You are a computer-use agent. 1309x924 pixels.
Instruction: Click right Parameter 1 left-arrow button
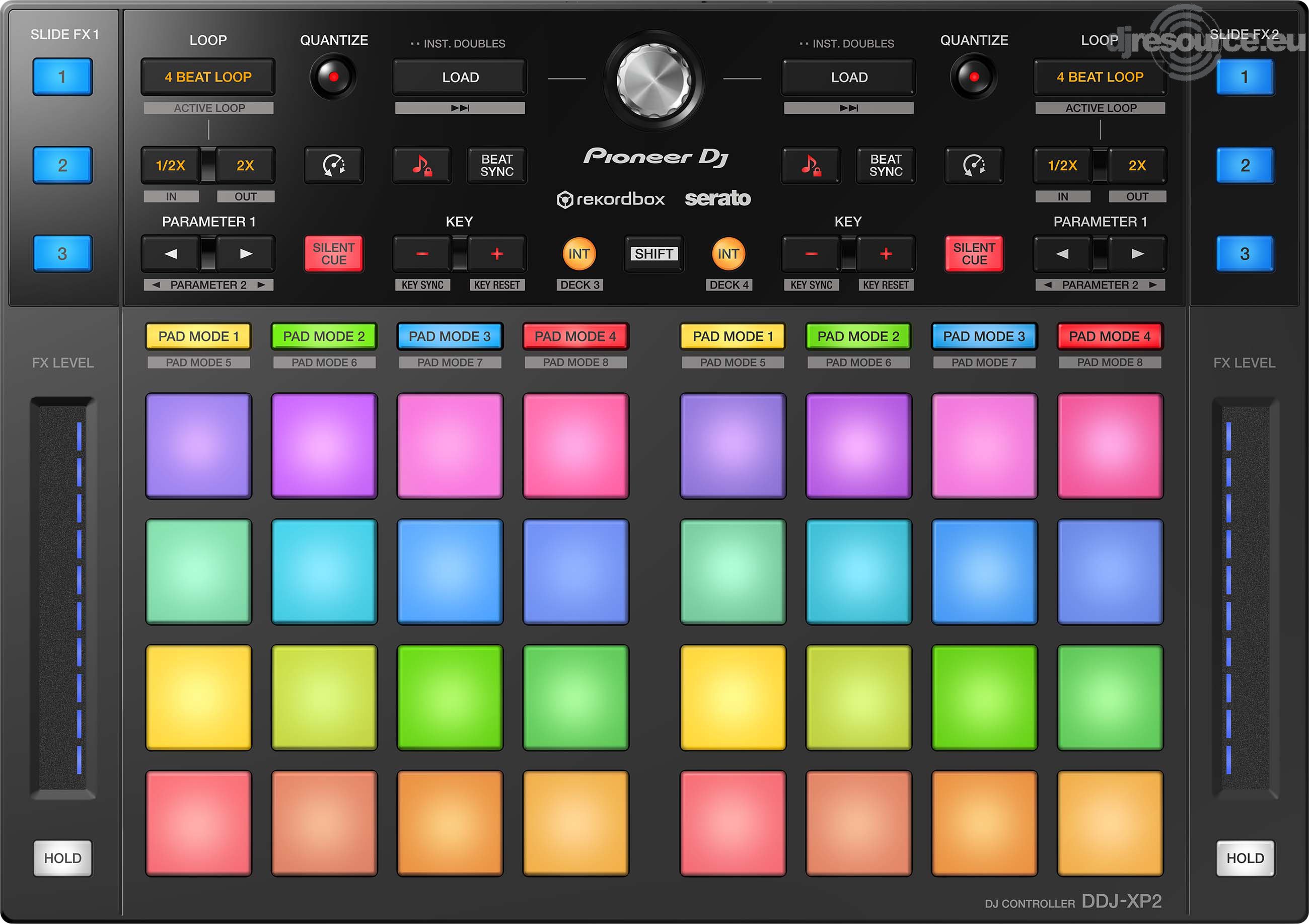pyautogui.click(x=1062, y=254)
